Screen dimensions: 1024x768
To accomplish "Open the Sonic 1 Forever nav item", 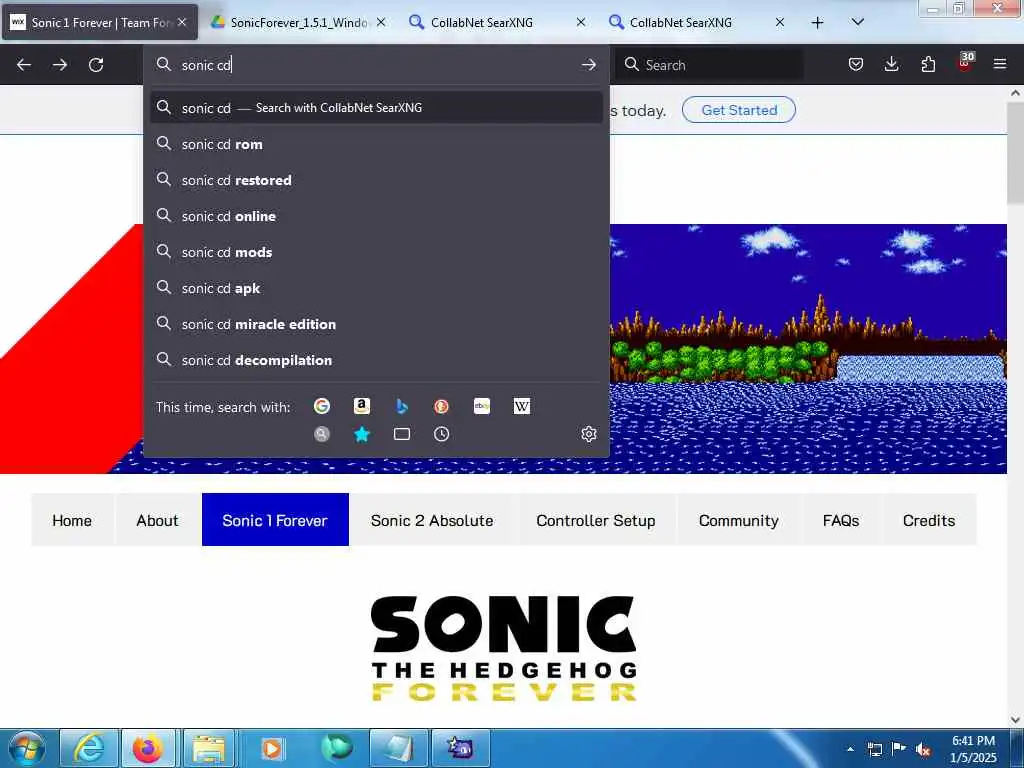I will 275,520.
